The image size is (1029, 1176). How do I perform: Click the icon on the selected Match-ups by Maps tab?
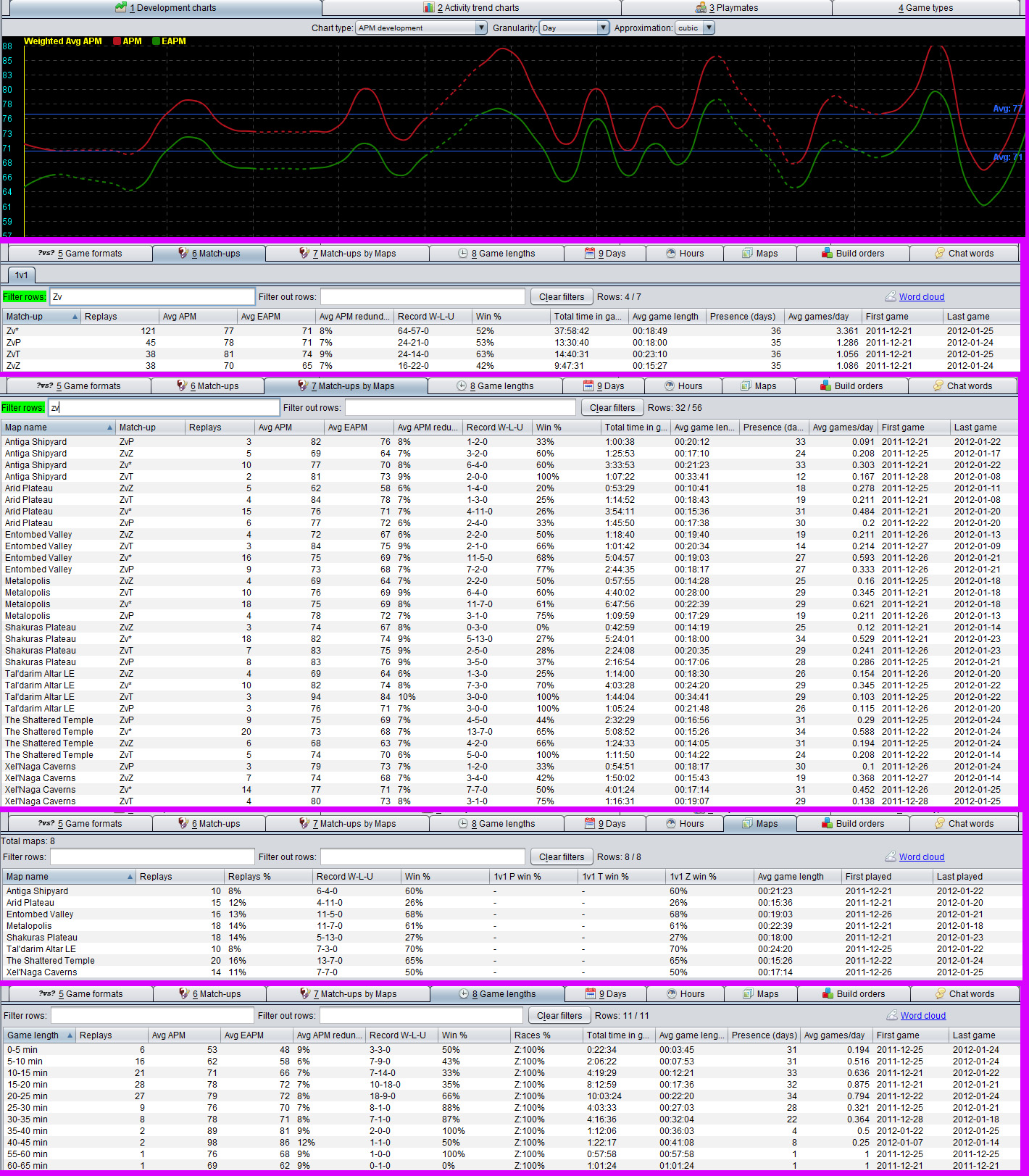[x=304, y=385]
